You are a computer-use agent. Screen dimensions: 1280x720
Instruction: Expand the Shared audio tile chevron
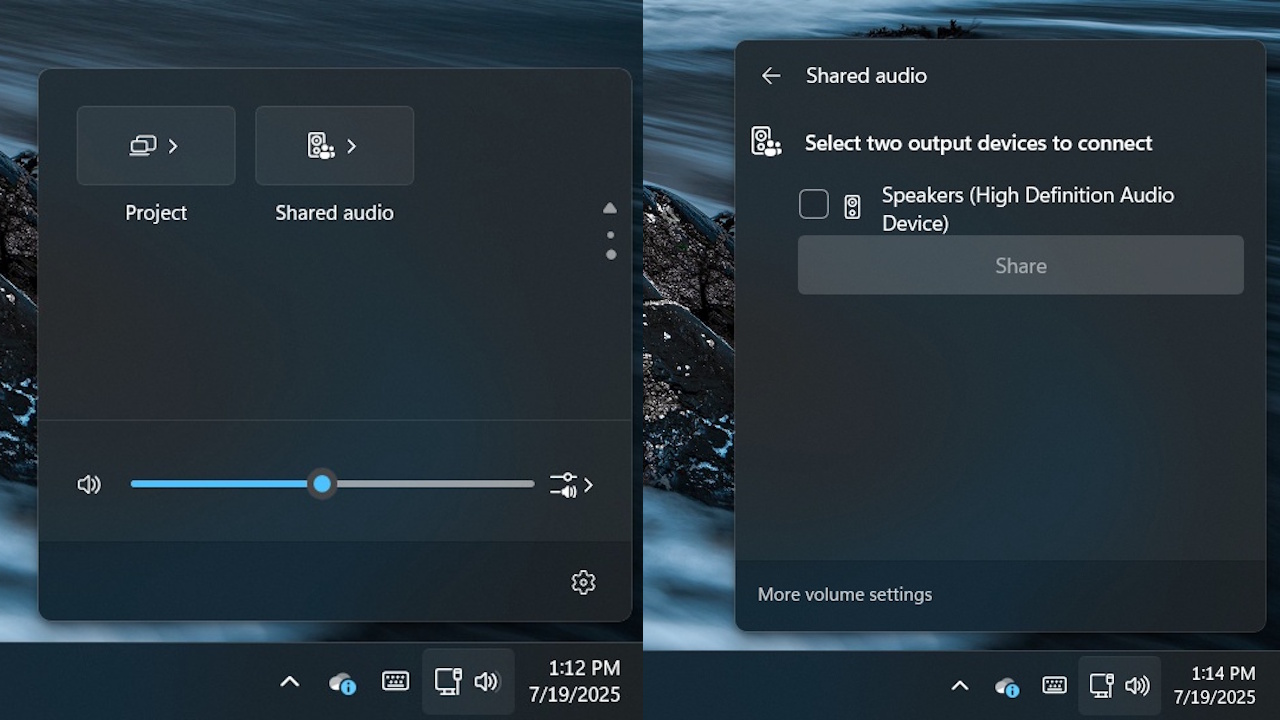click(x=351, y=145)
